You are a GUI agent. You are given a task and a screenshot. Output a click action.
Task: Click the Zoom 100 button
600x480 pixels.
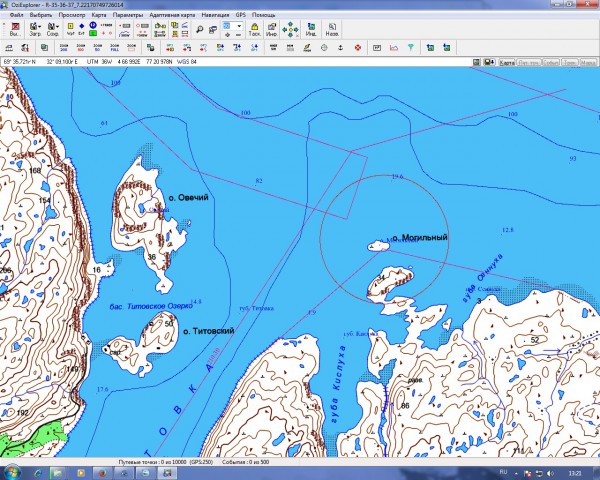[x=81, y=47]
